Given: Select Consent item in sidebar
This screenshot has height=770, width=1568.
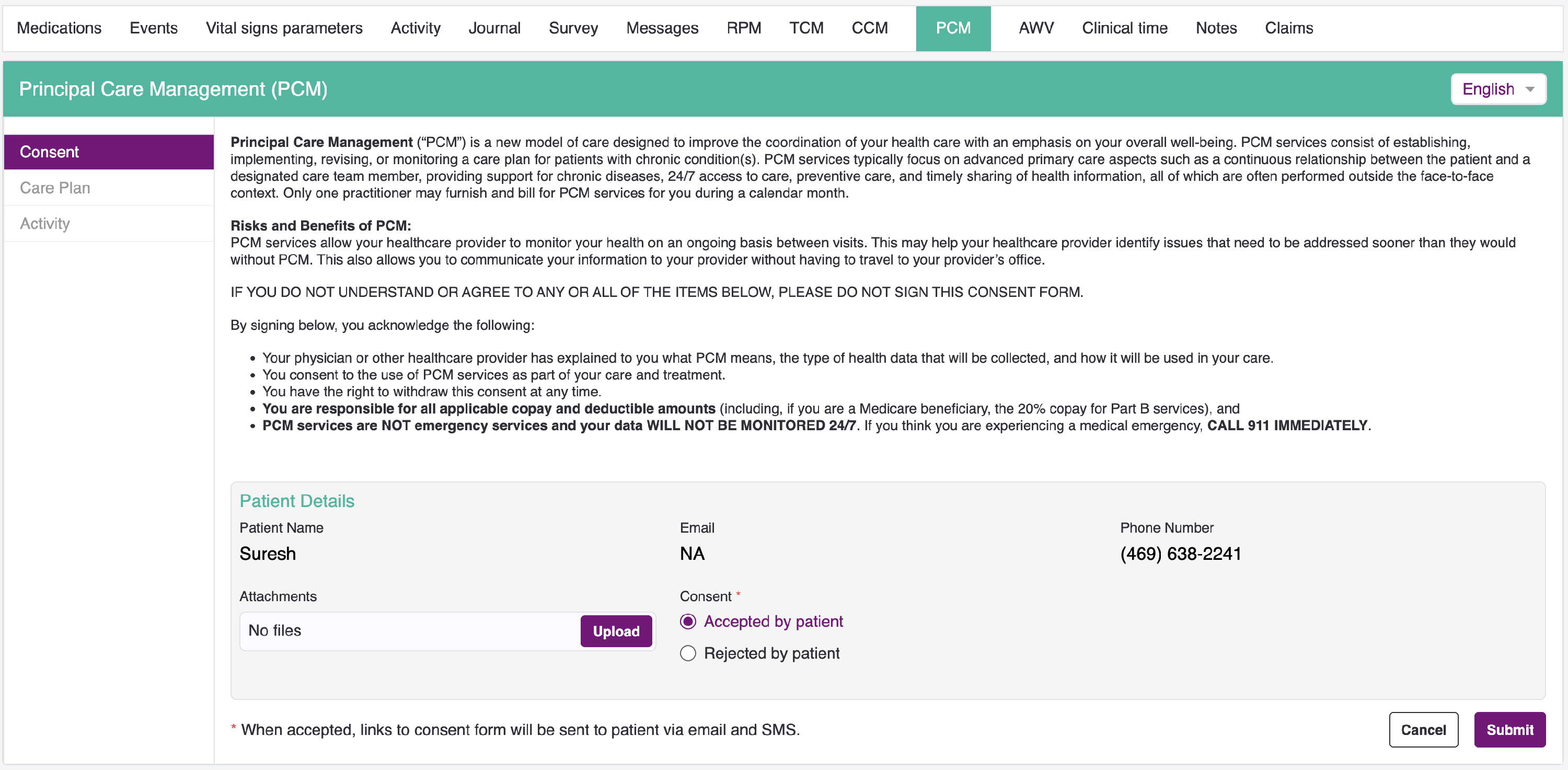Looking at the screenshot, I should point(49,152).
